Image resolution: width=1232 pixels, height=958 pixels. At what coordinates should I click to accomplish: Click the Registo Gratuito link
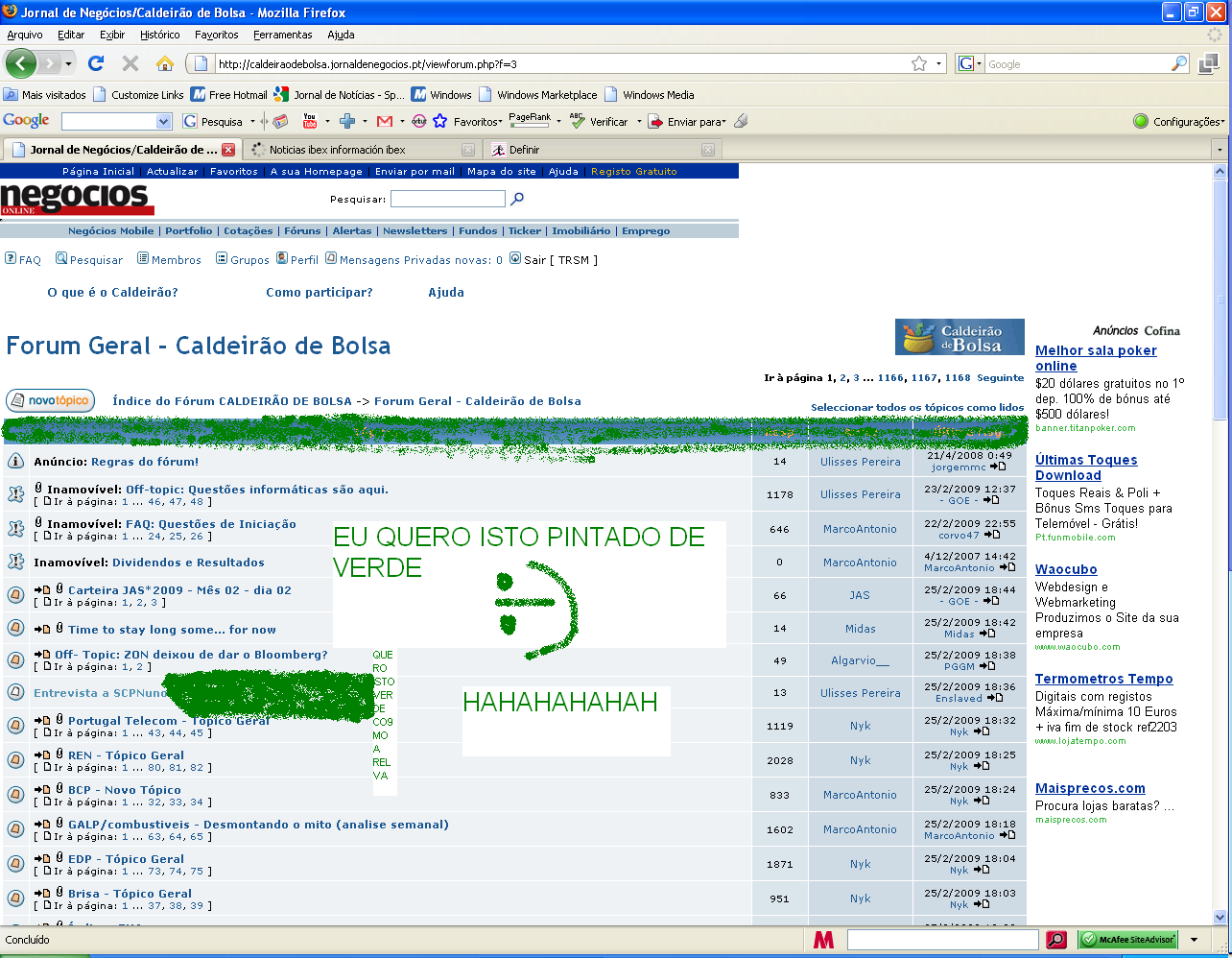(x=634, y=171)
